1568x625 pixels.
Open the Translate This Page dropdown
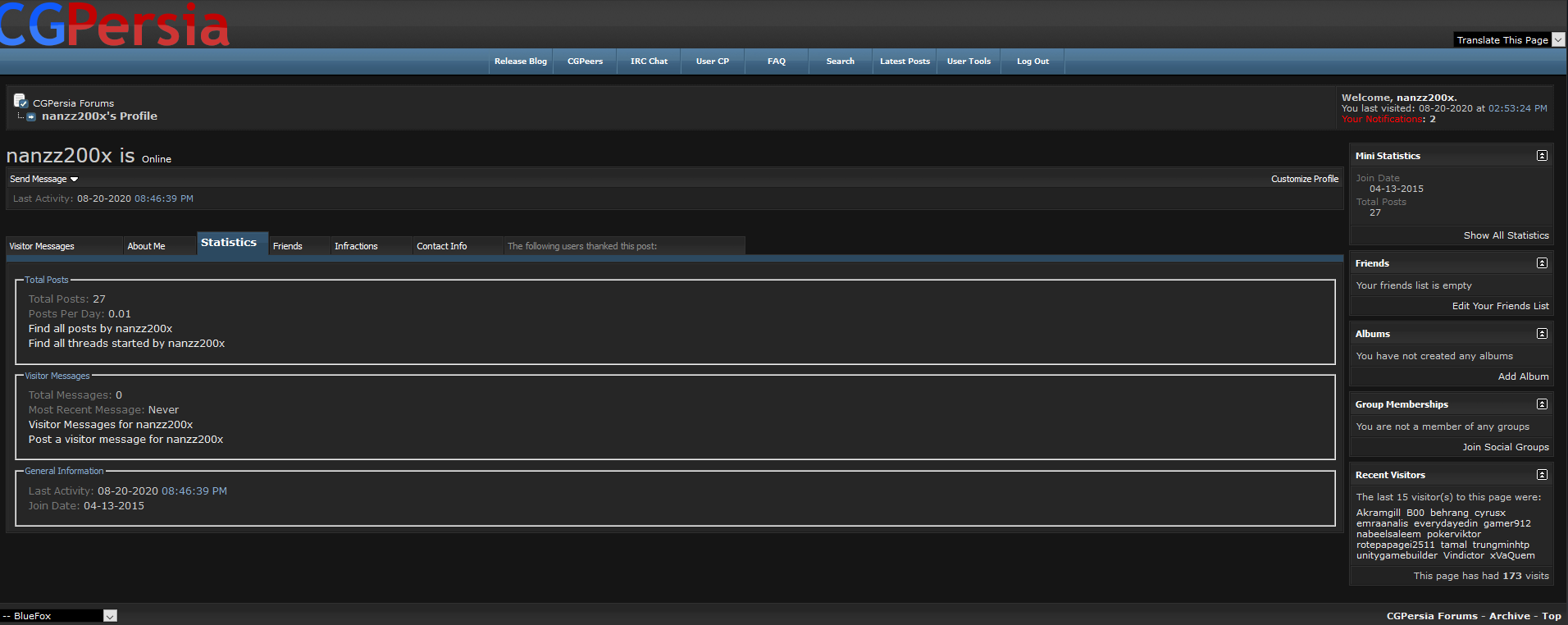tap(1509, 39)
